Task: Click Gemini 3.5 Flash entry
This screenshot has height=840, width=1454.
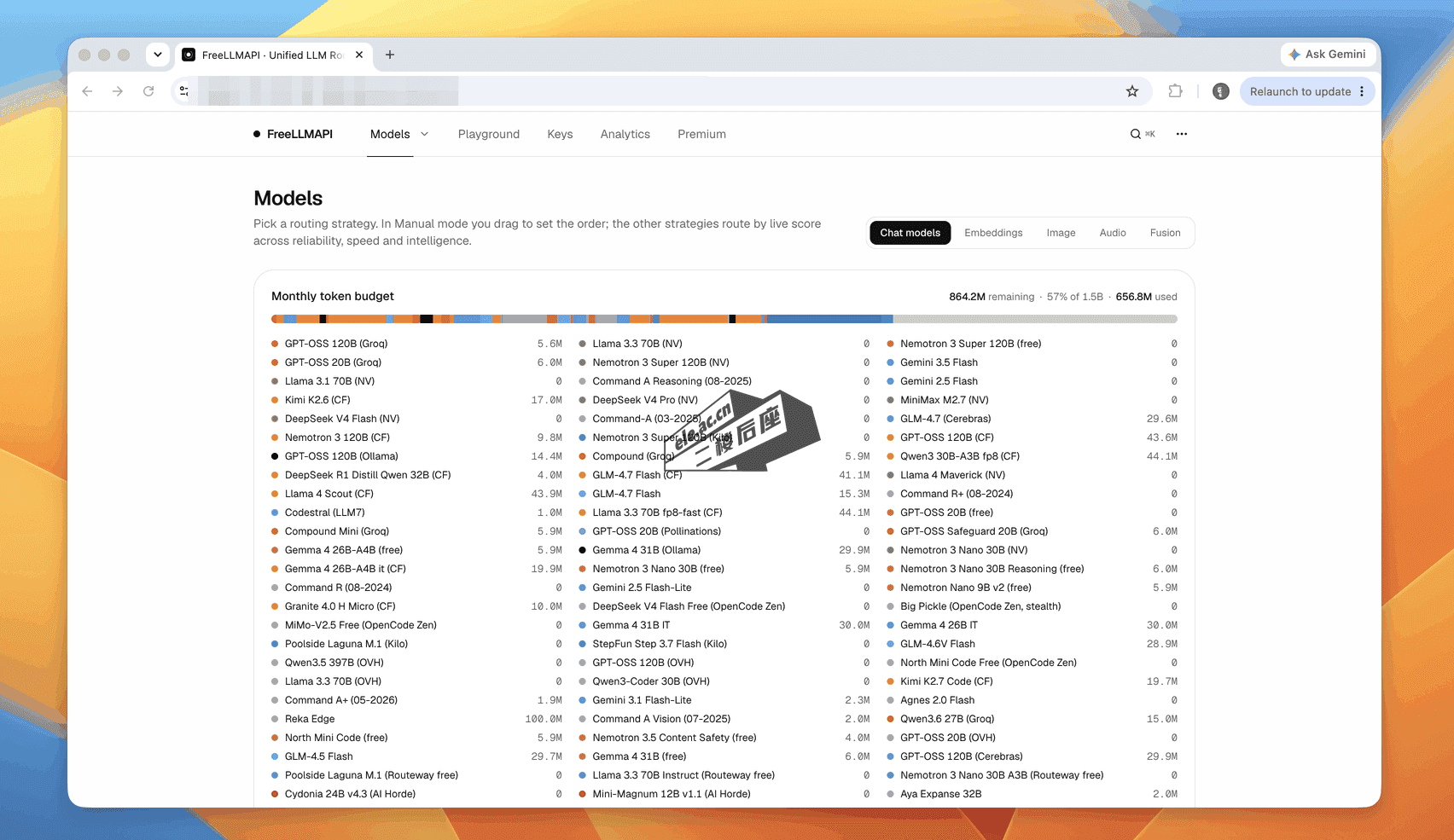Action: tap(1032, 362)
